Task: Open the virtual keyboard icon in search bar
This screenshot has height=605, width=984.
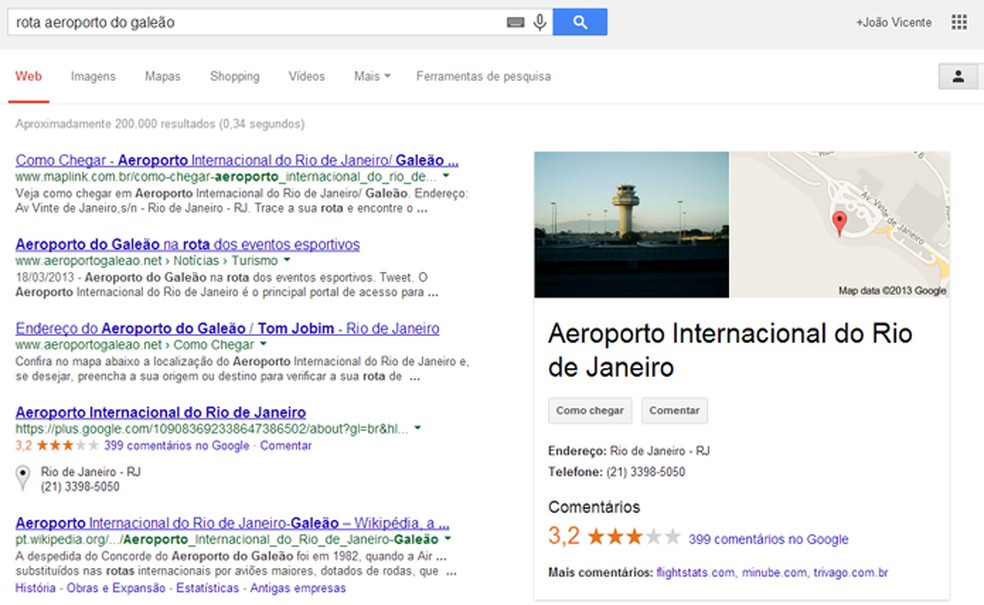Action: [513, 21]
